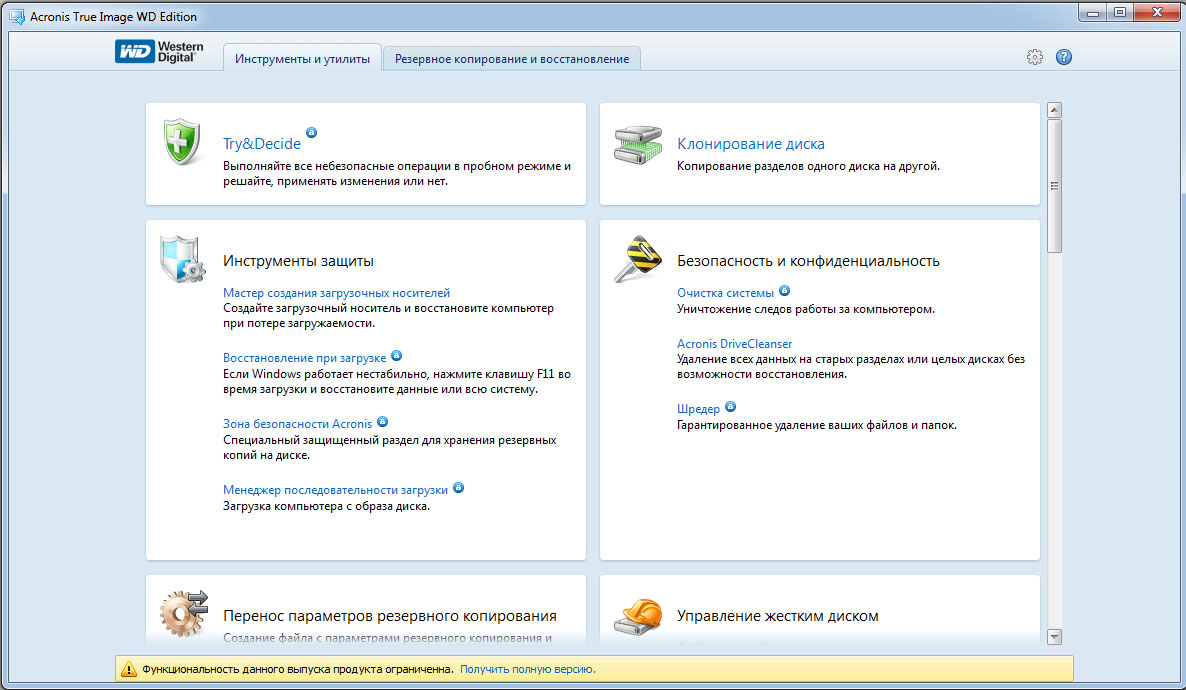Click text Гарантированное удаление ваших файлов и папок

pyautogui.click(x=817, y=425)
